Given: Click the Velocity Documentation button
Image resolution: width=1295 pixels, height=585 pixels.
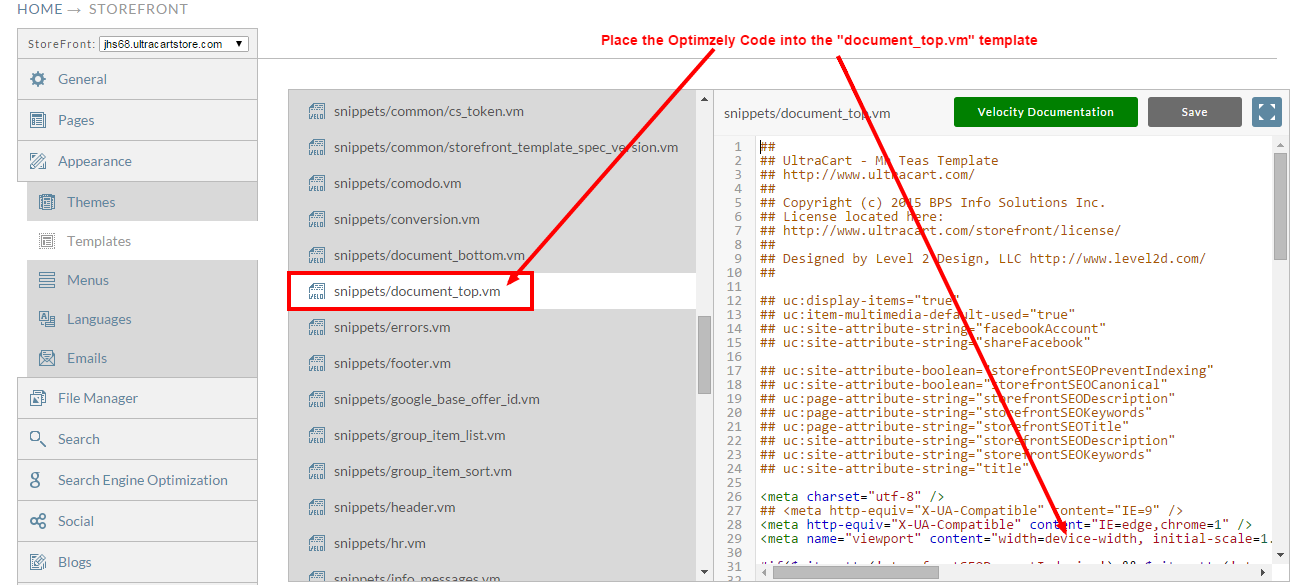Looking at the screenshot, I should pos(1046,112).
